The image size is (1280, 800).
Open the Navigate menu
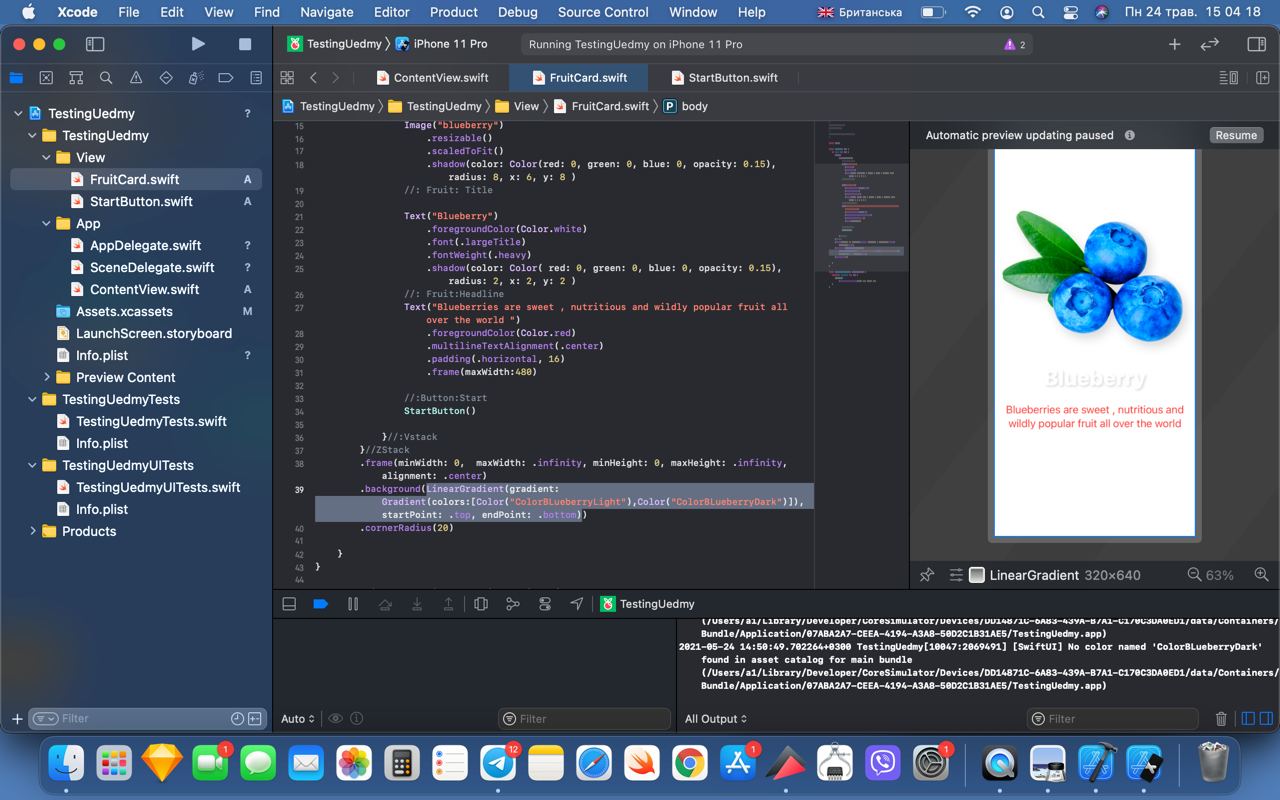[326, 12]
